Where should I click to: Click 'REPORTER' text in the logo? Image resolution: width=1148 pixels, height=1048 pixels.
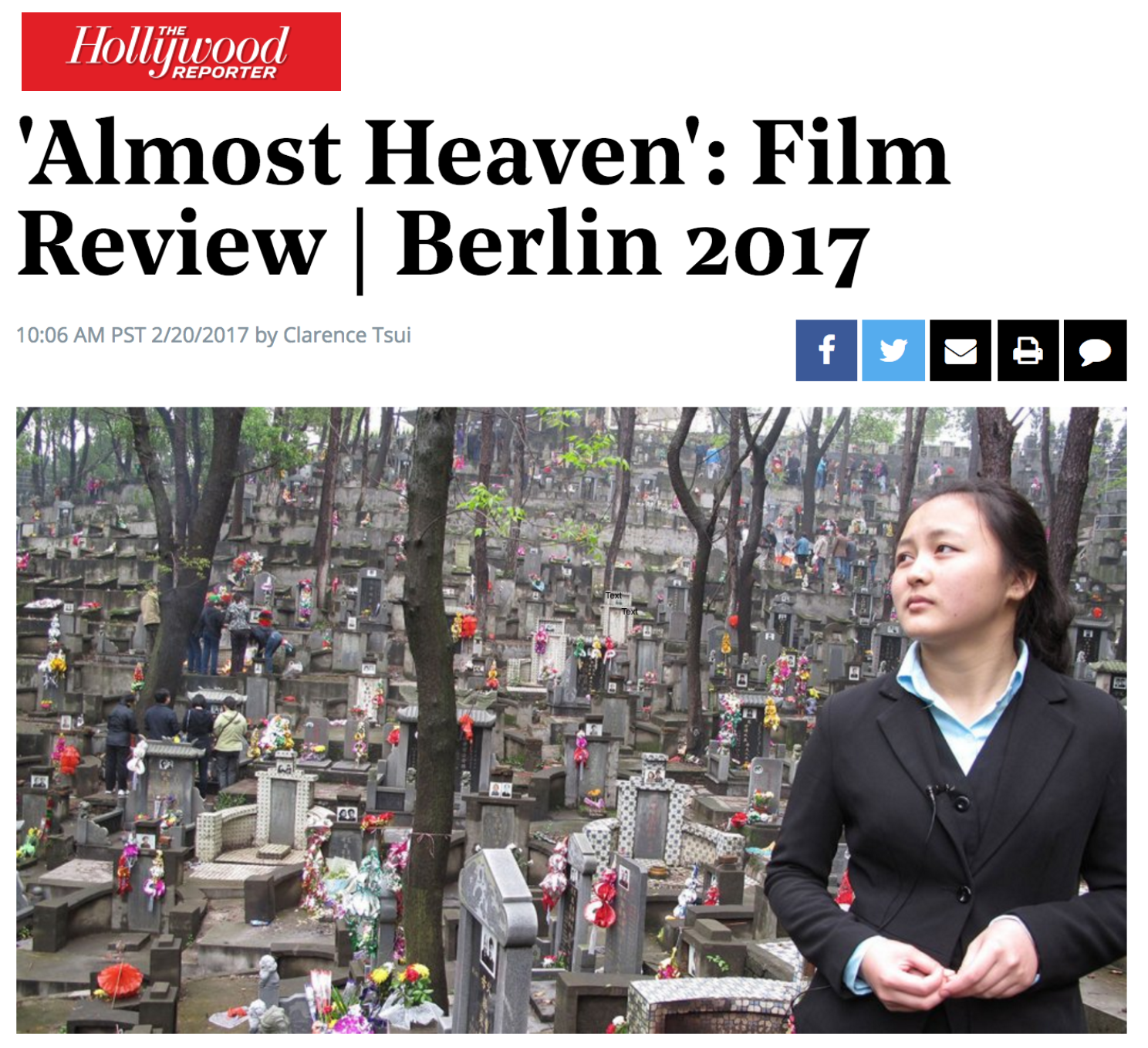224,73
